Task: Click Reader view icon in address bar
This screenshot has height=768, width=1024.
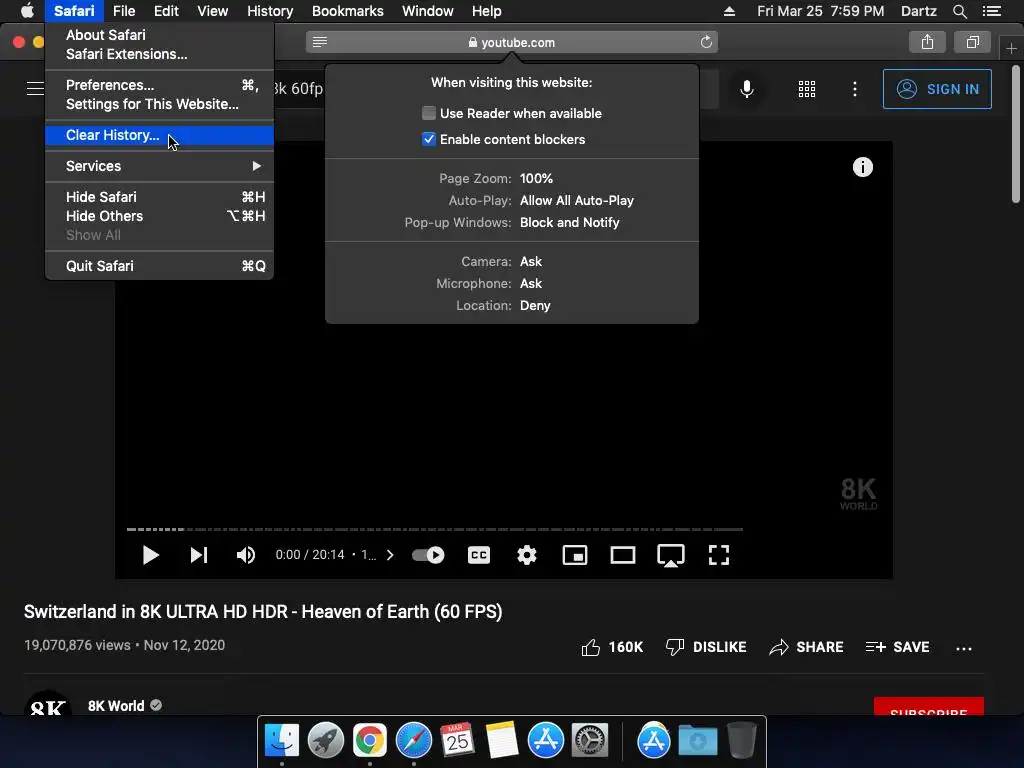Action: (x=319, y=42)
